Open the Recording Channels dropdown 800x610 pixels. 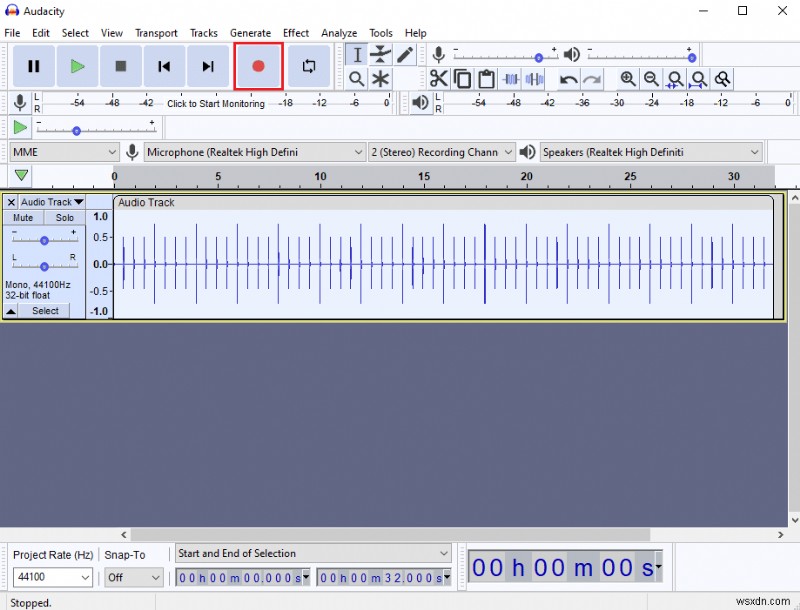441,152
